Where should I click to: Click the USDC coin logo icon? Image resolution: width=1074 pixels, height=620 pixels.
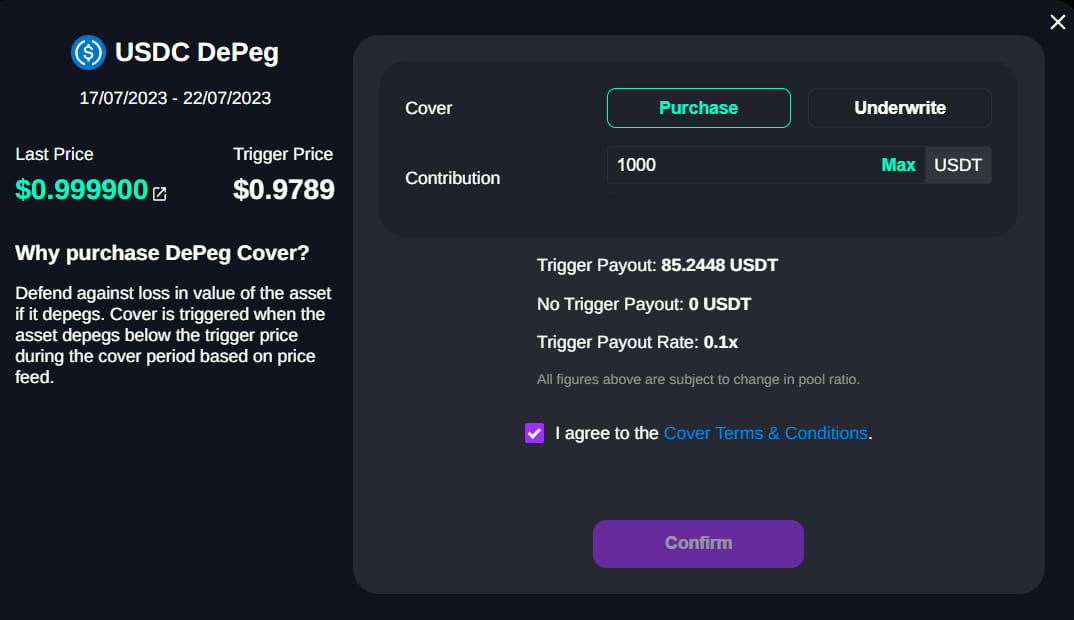[88, 52]
